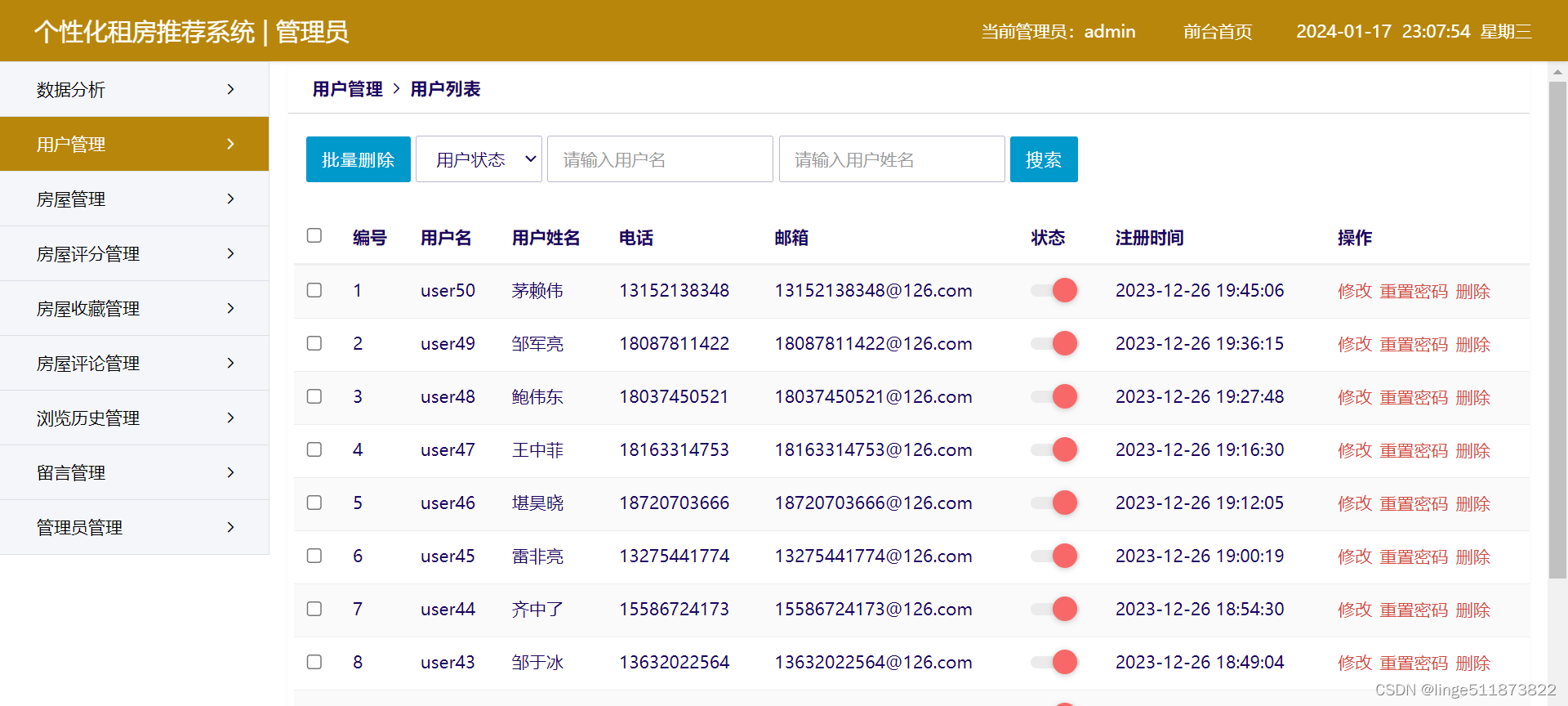Click 重置密码 for user49
Viewport: 1568px width, 706px height.
coord(1414,344)
